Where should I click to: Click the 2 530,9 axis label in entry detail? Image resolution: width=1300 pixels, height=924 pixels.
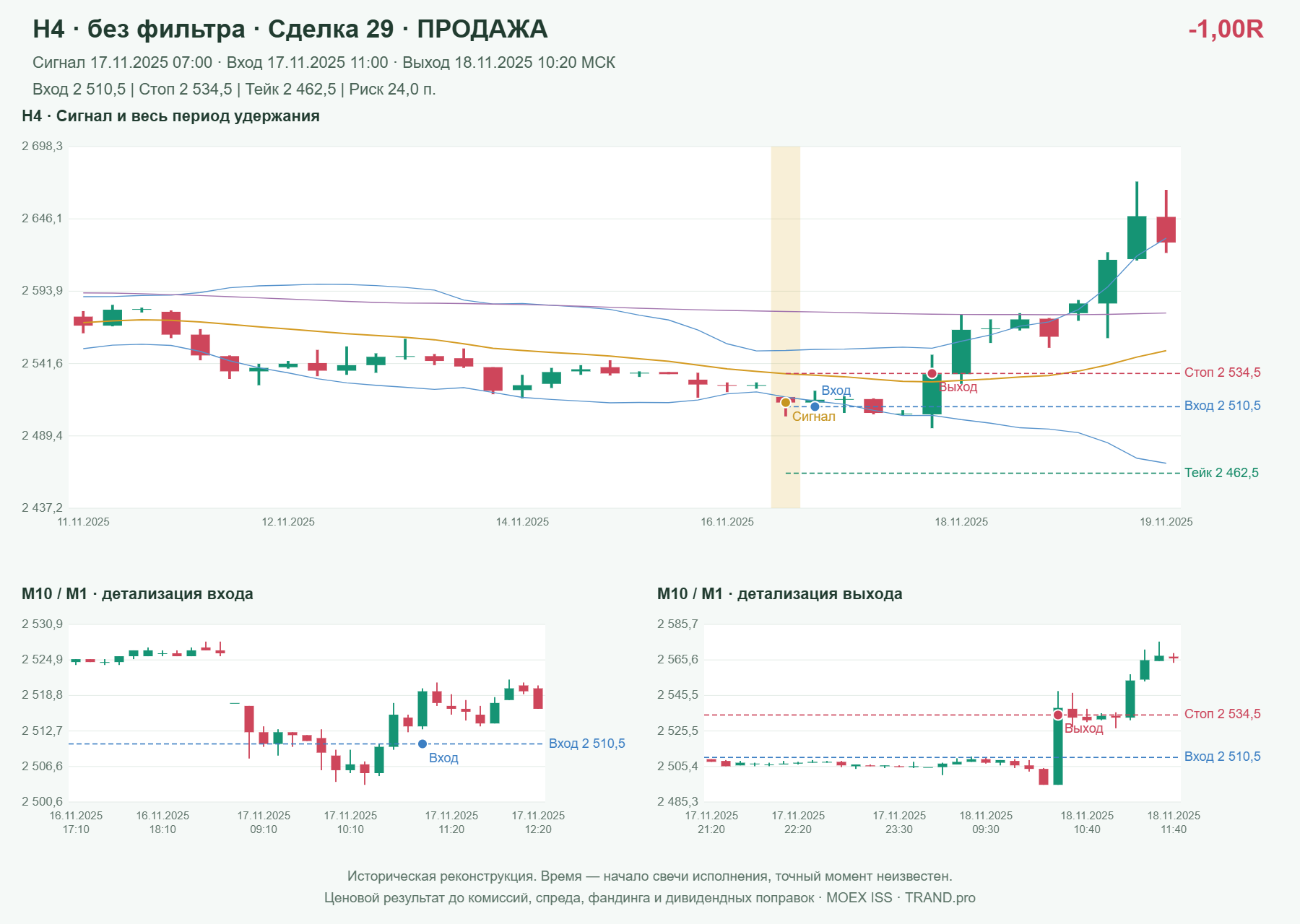pos(42,624)
